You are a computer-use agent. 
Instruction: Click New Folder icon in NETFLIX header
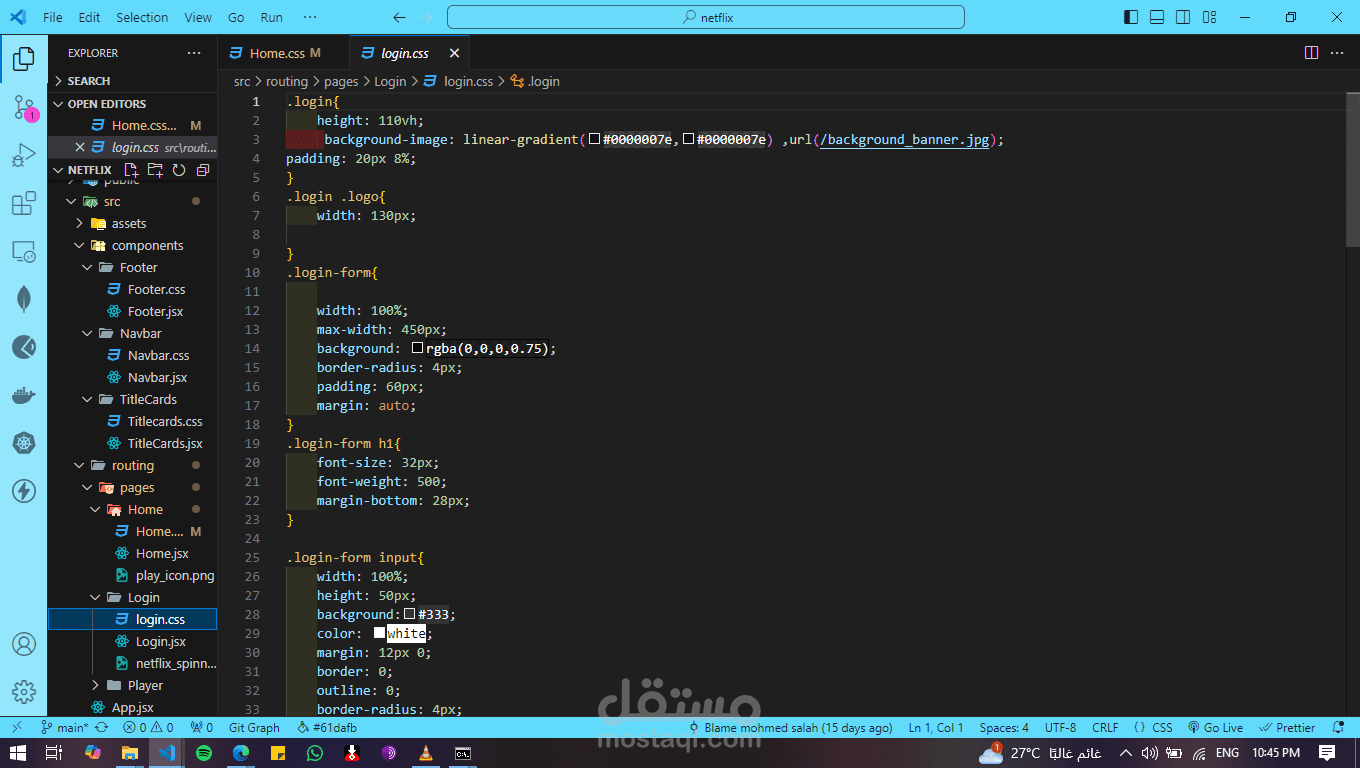(155, 170)
